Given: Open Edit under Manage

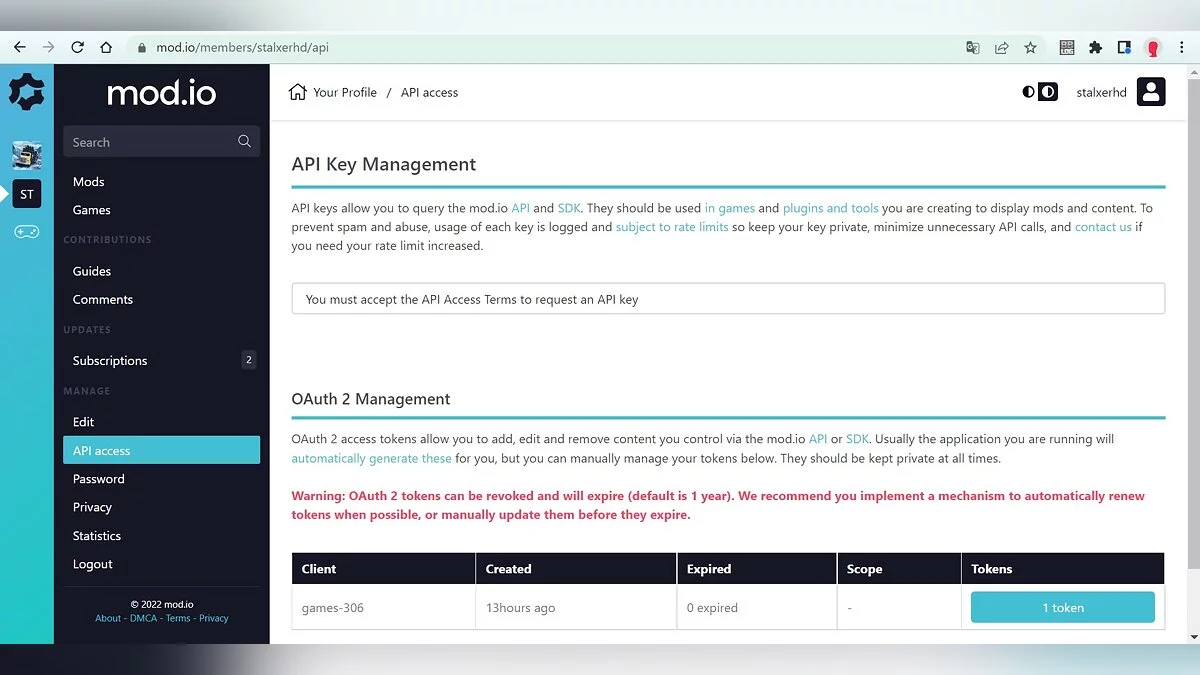Looking at the screenshot, I should pyautogui.click(x=83, y=422).
